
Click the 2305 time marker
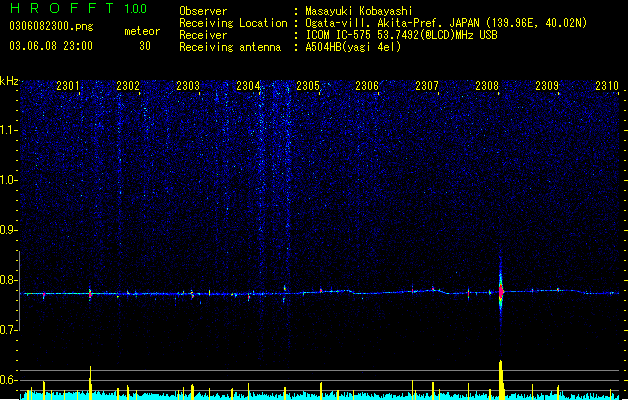pos(308,86)
